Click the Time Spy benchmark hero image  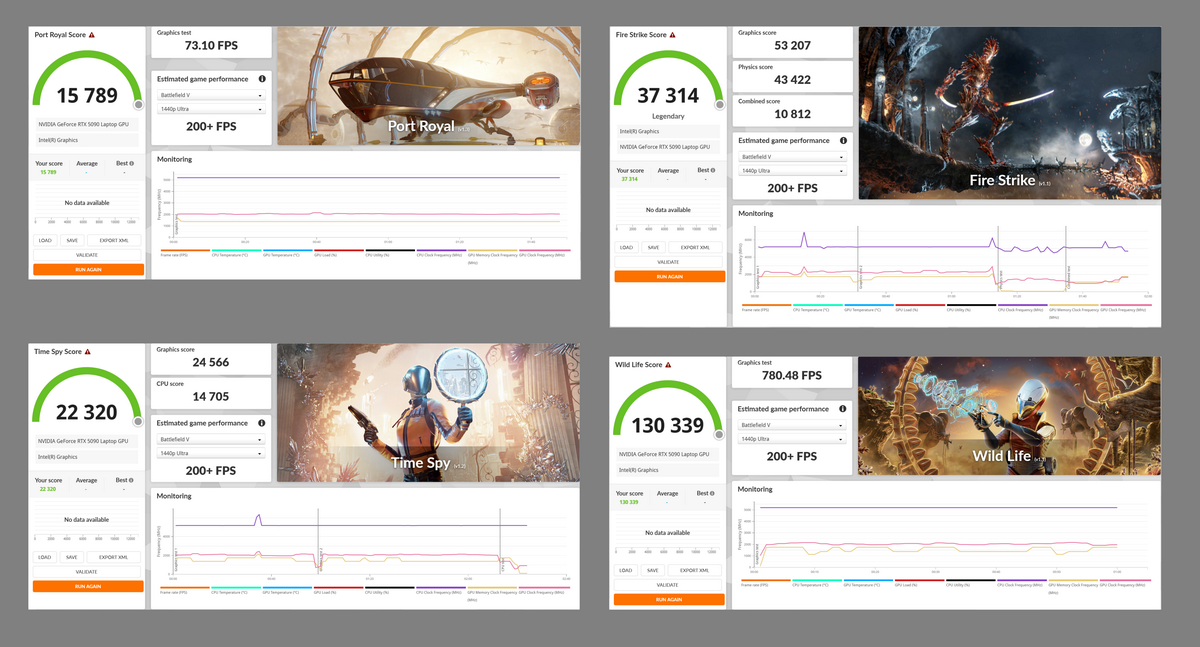[x=428, y=413]
